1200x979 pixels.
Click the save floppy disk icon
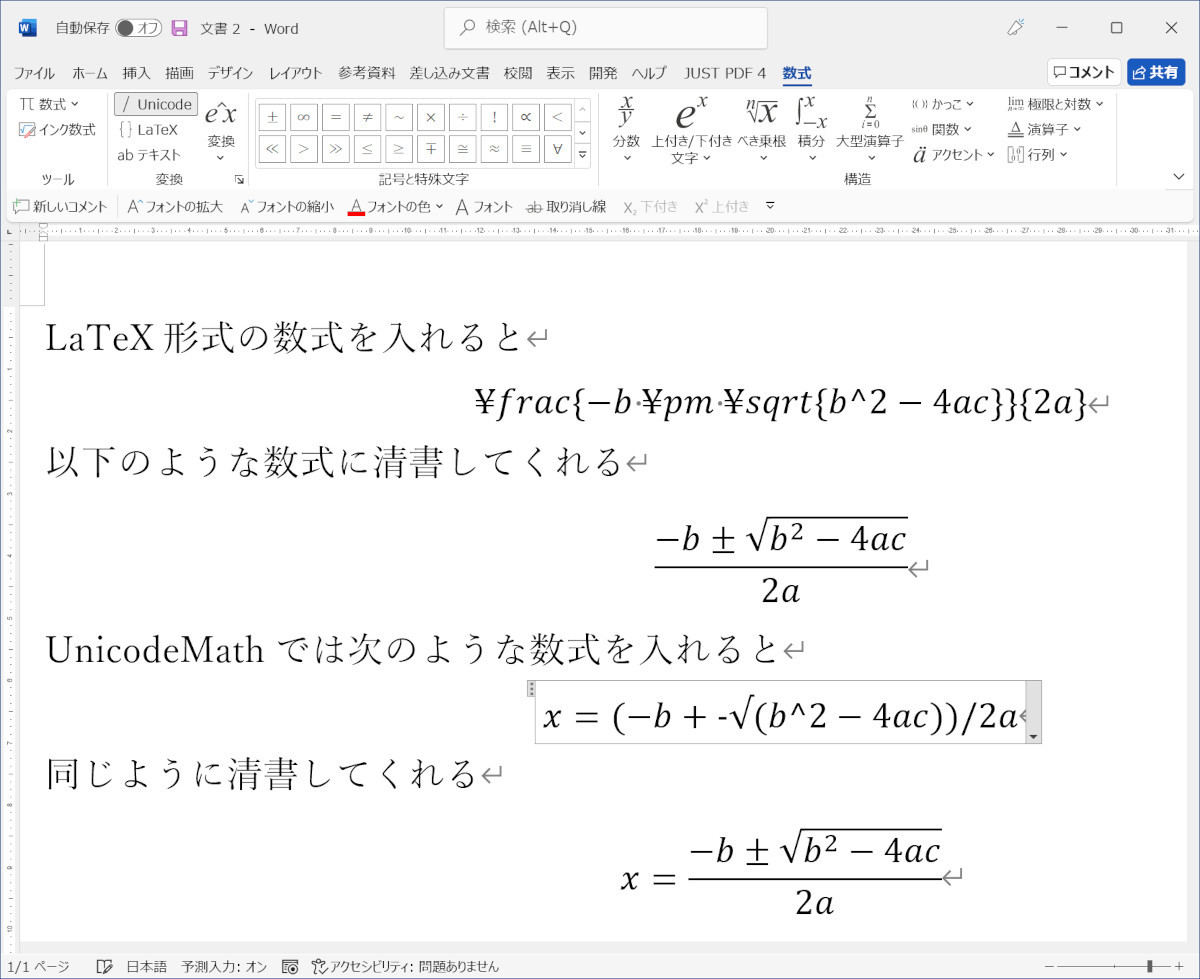point(179,28)
